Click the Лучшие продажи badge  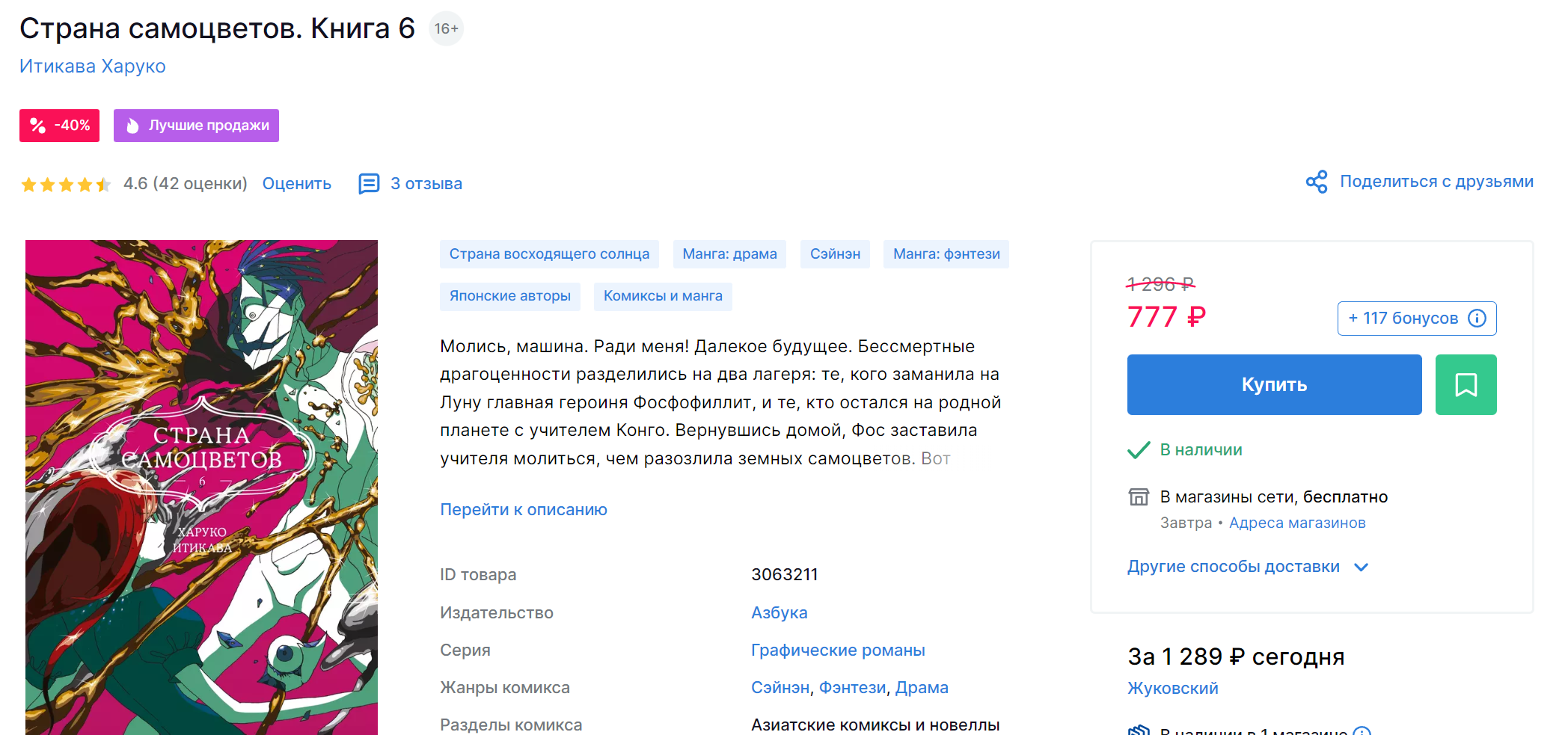[x=196, y=126]
